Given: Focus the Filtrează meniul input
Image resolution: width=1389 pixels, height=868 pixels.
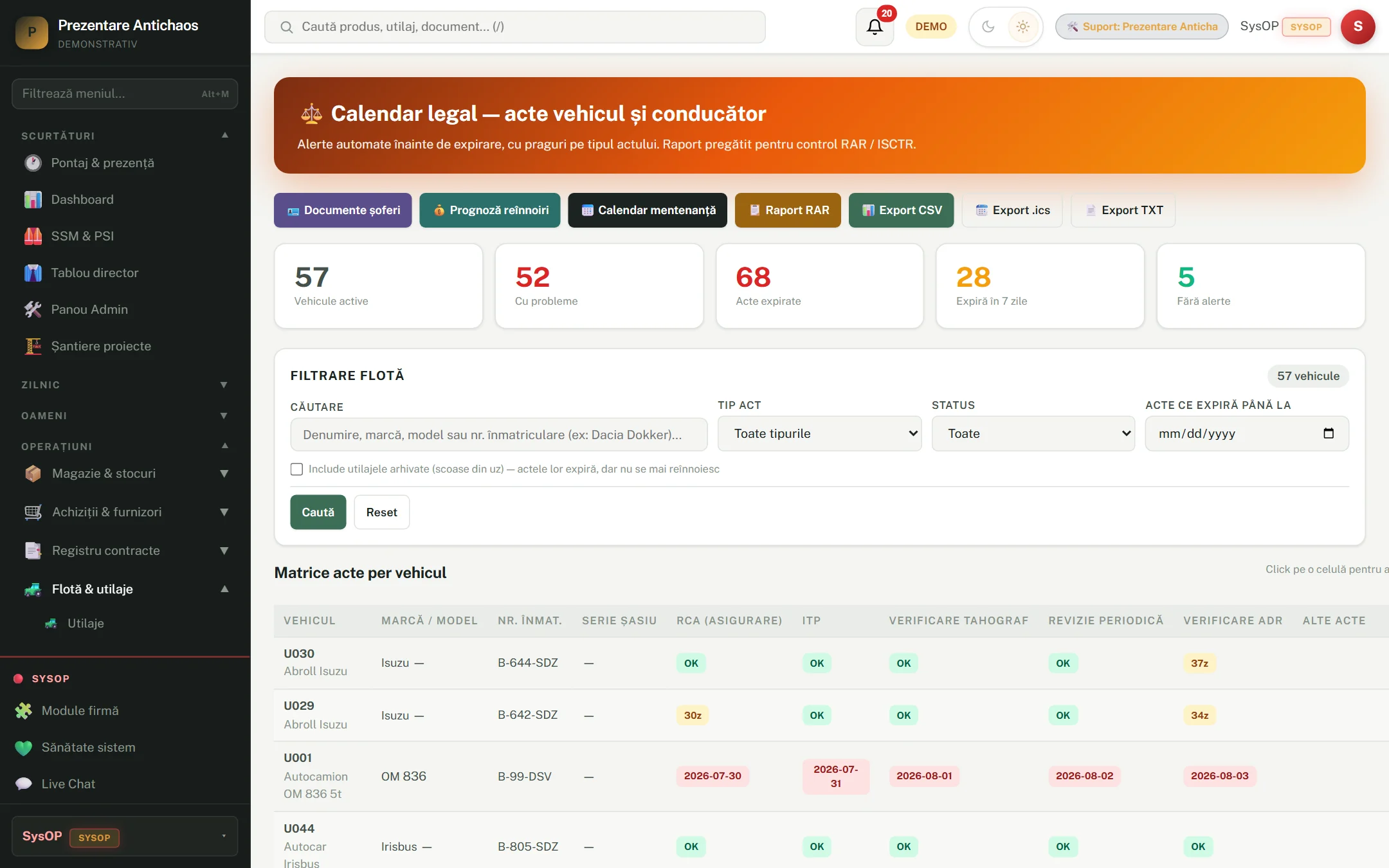Looking at the screenshot, I should click(x=125, y=94).
